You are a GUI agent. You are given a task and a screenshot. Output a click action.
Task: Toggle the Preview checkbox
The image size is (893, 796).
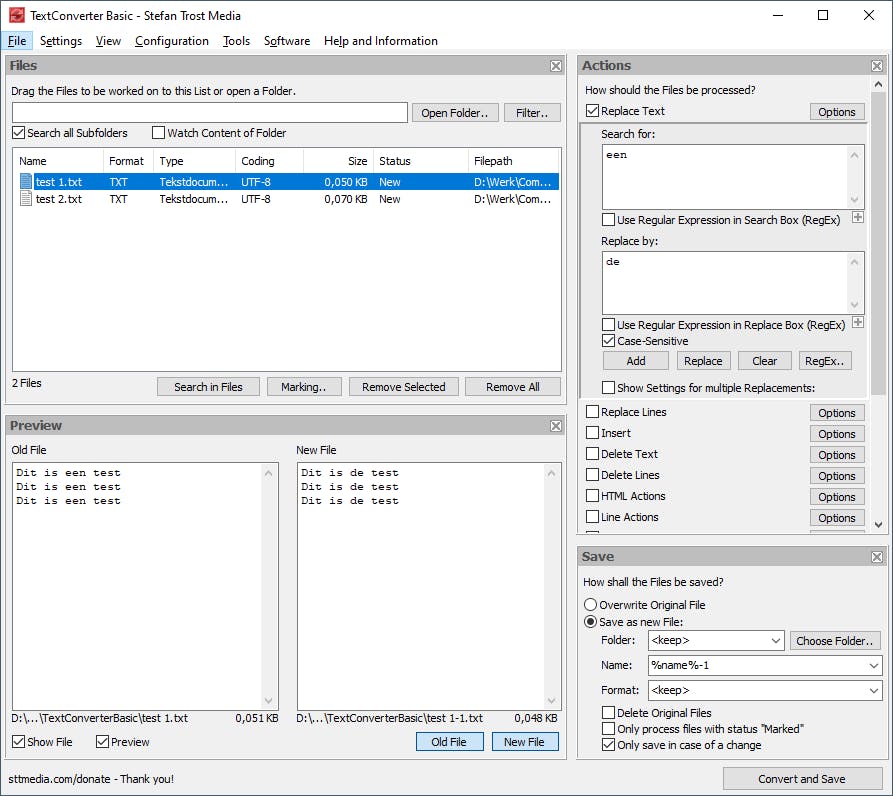click(103, 741)
